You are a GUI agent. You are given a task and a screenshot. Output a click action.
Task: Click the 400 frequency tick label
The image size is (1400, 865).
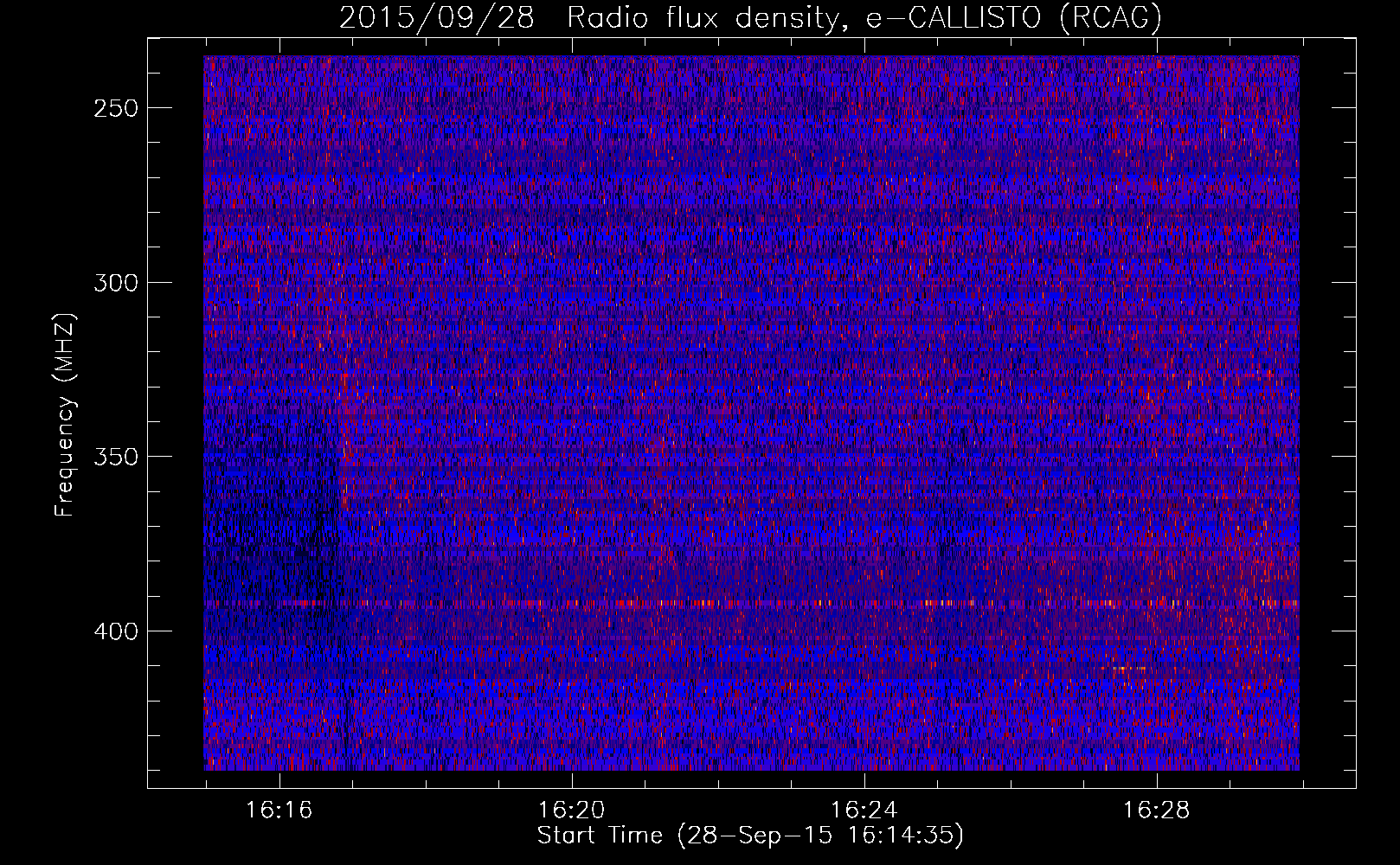[116, 632]
